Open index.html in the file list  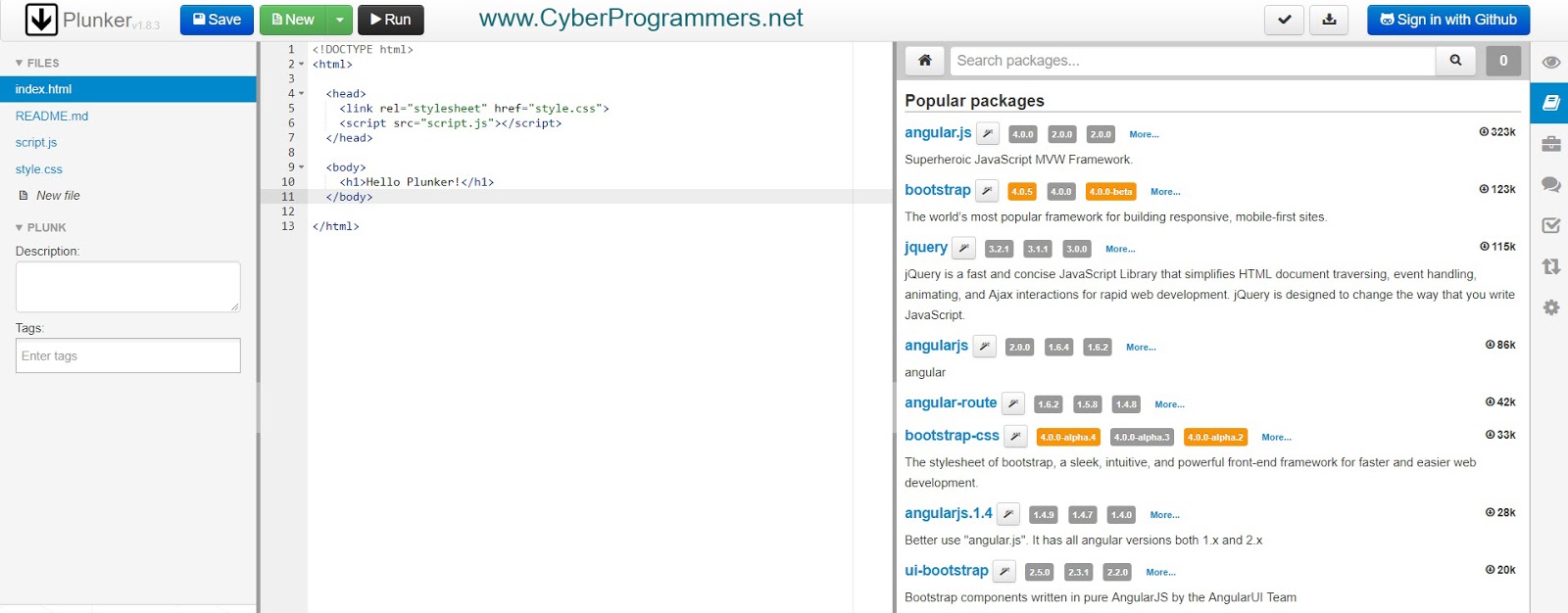[127, 89]
